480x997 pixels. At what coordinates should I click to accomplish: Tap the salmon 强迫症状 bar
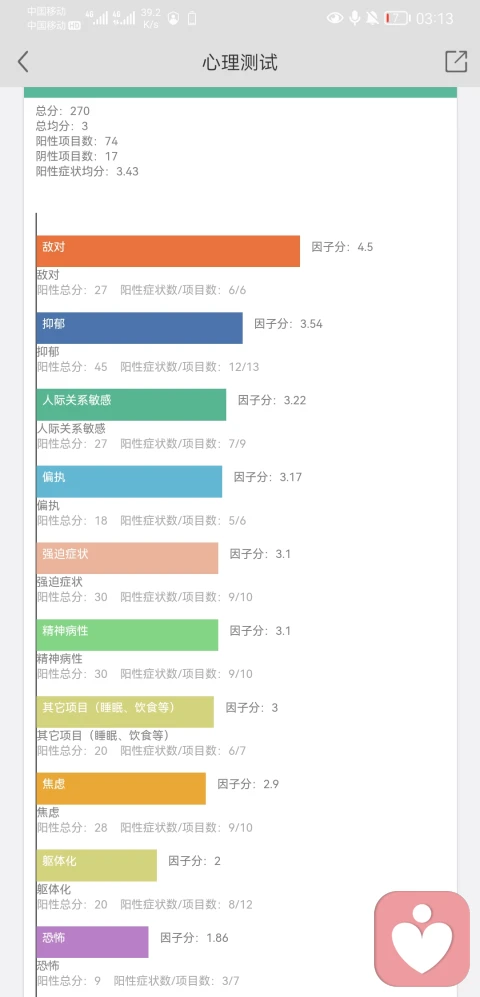(127, 558)
